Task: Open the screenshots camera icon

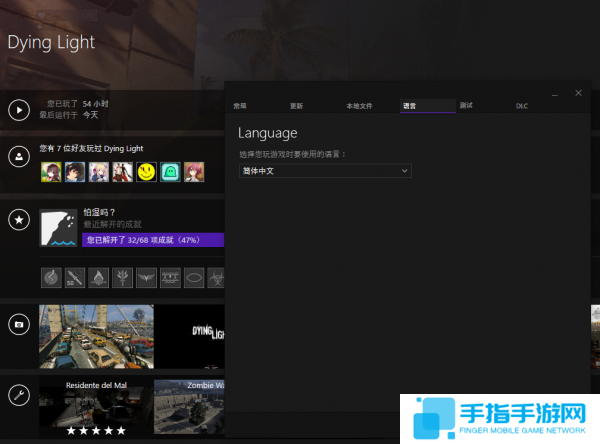Action: tap(18, 324)
